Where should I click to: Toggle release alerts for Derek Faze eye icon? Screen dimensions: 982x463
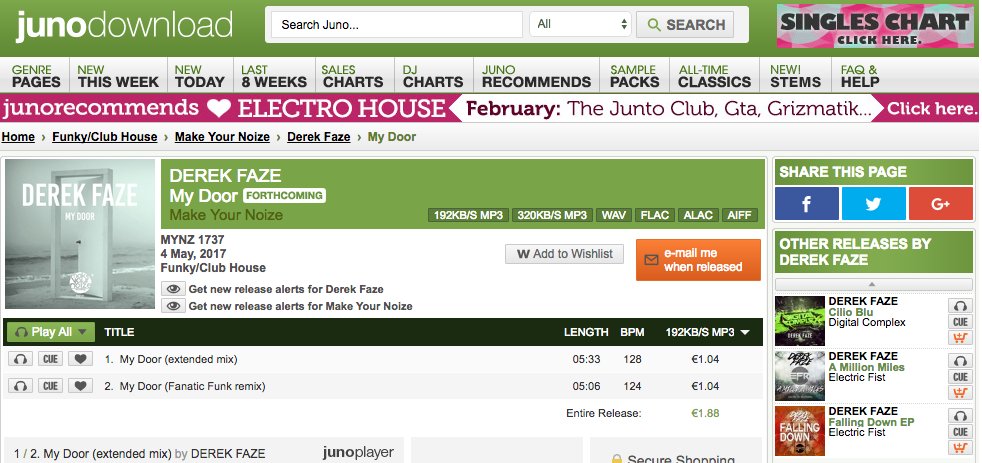[173, 289]
